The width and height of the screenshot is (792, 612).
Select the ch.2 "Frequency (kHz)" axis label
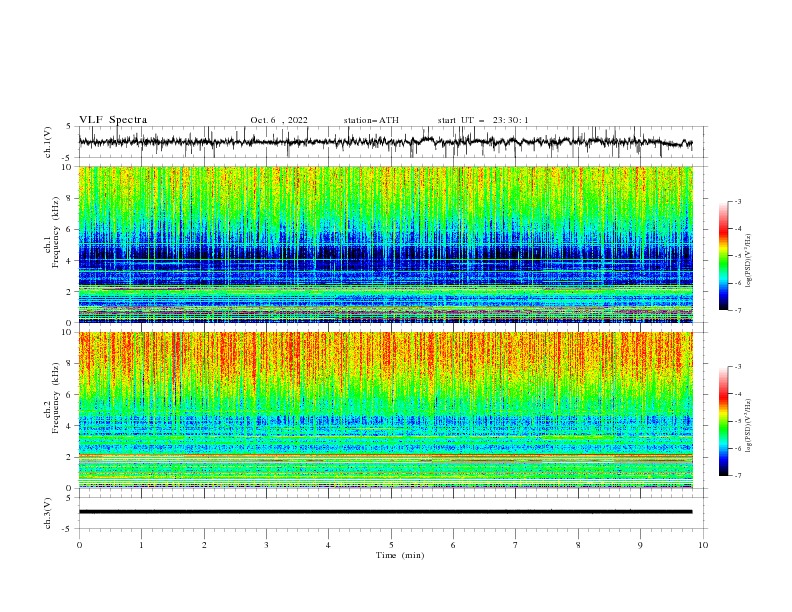56,397
